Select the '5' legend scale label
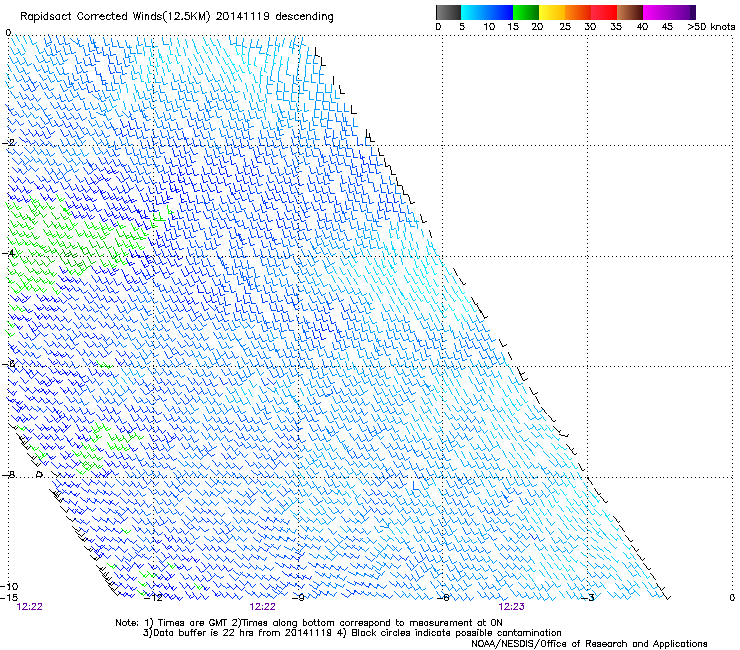Image resolution: width=740 pixels, height=650 pixels. (x=462, y=27)
